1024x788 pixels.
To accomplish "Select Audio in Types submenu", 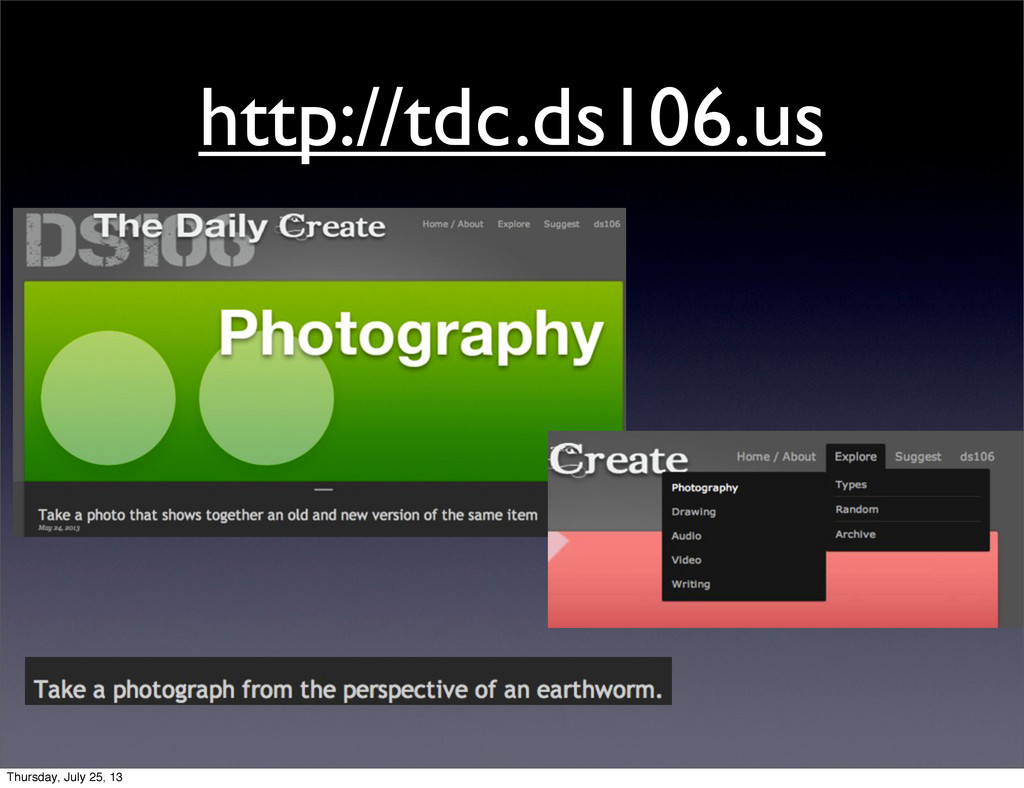I will tap(686, 536).
